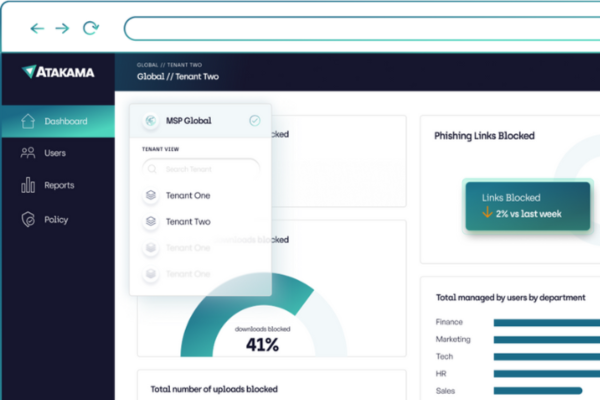Click the Policy shield icon
This screenshot has width=600, height=400.
click(28, 219)
